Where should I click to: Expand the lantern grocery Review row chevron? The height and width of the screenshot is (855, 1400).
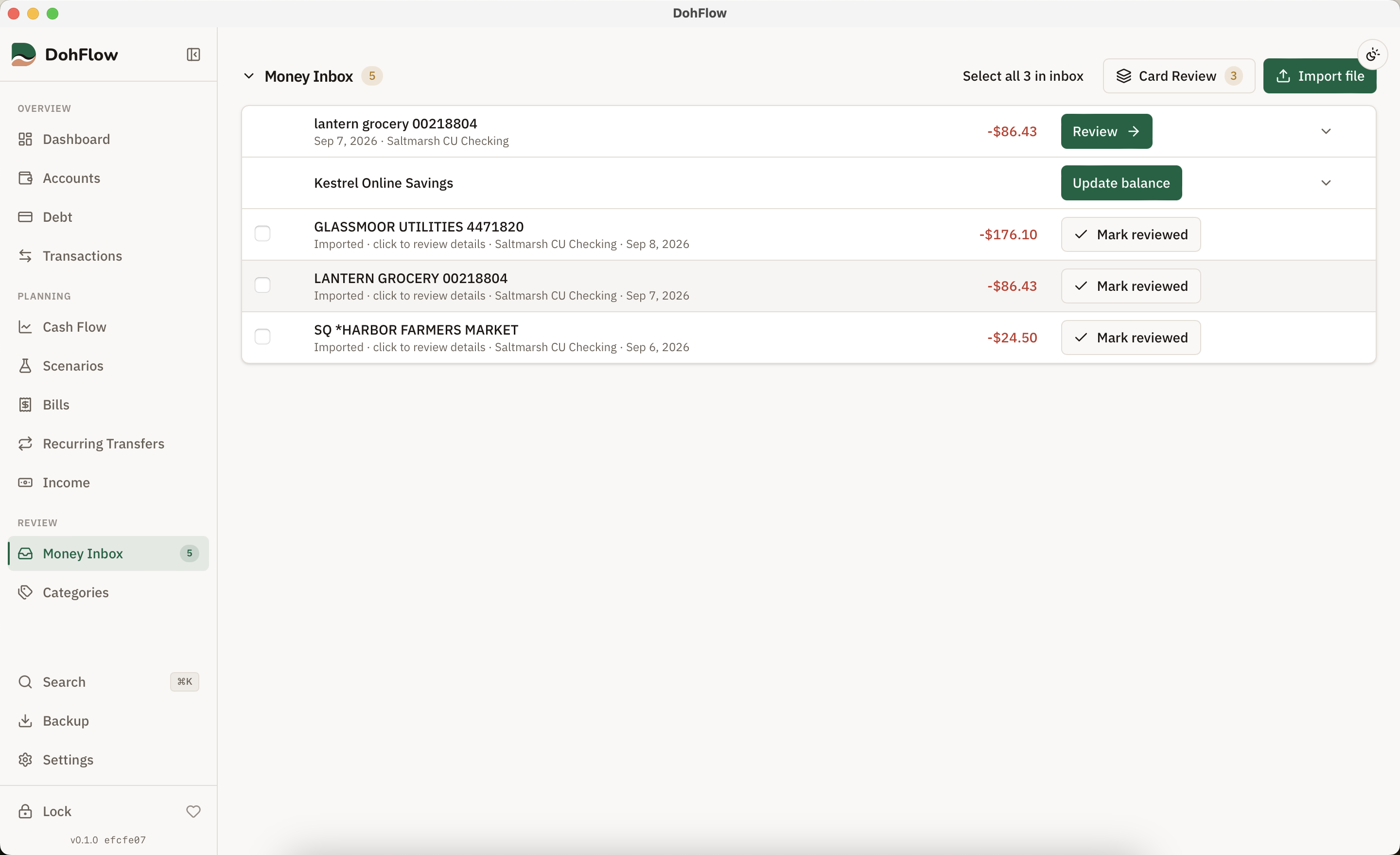1326,131
